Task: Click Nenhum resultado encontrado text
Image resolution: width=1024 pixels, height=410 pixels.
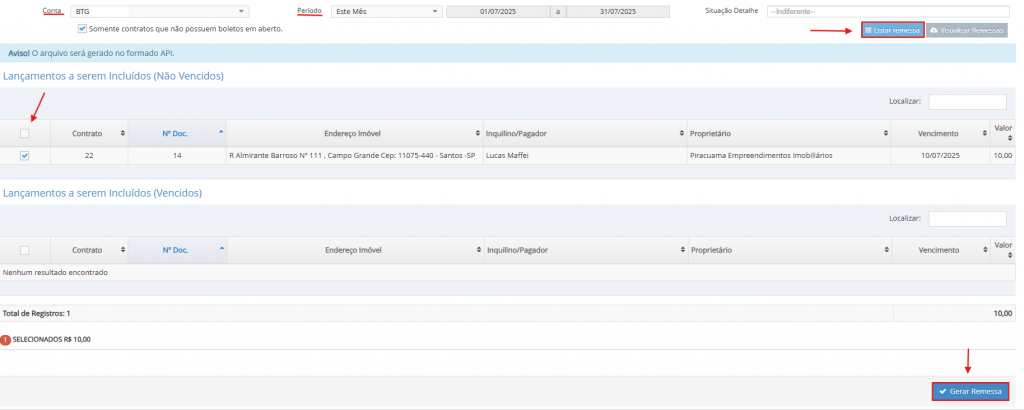Action: point(56,272)
